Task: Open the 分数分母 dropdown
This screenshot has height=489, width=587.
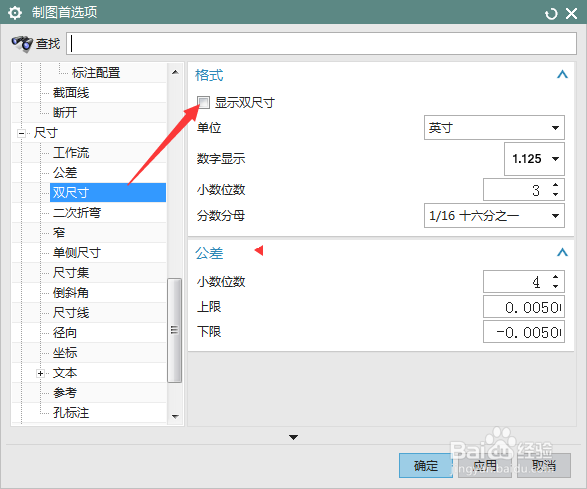Action: (494, 216)
